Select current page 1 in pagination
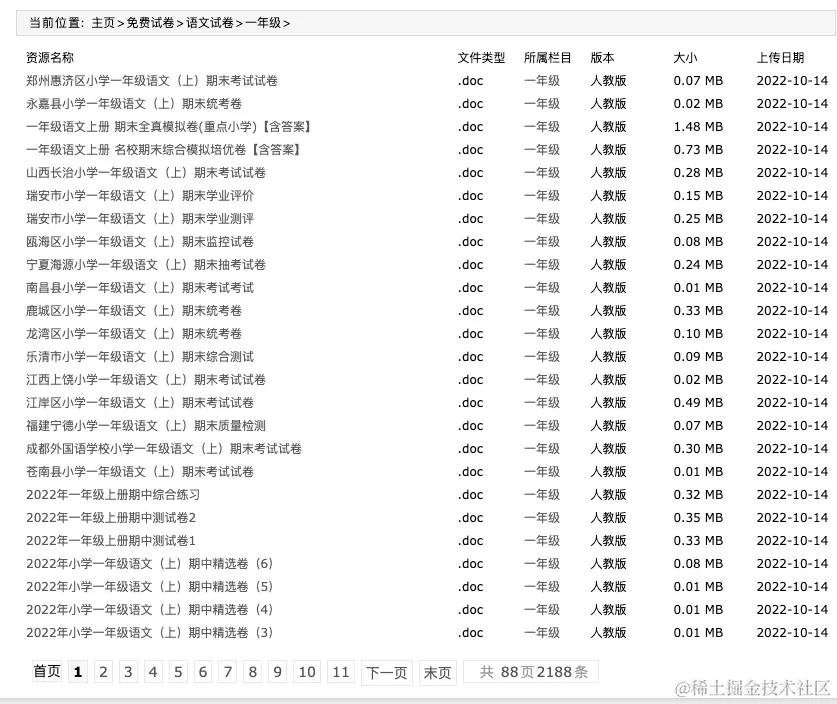 click(78, 671)
